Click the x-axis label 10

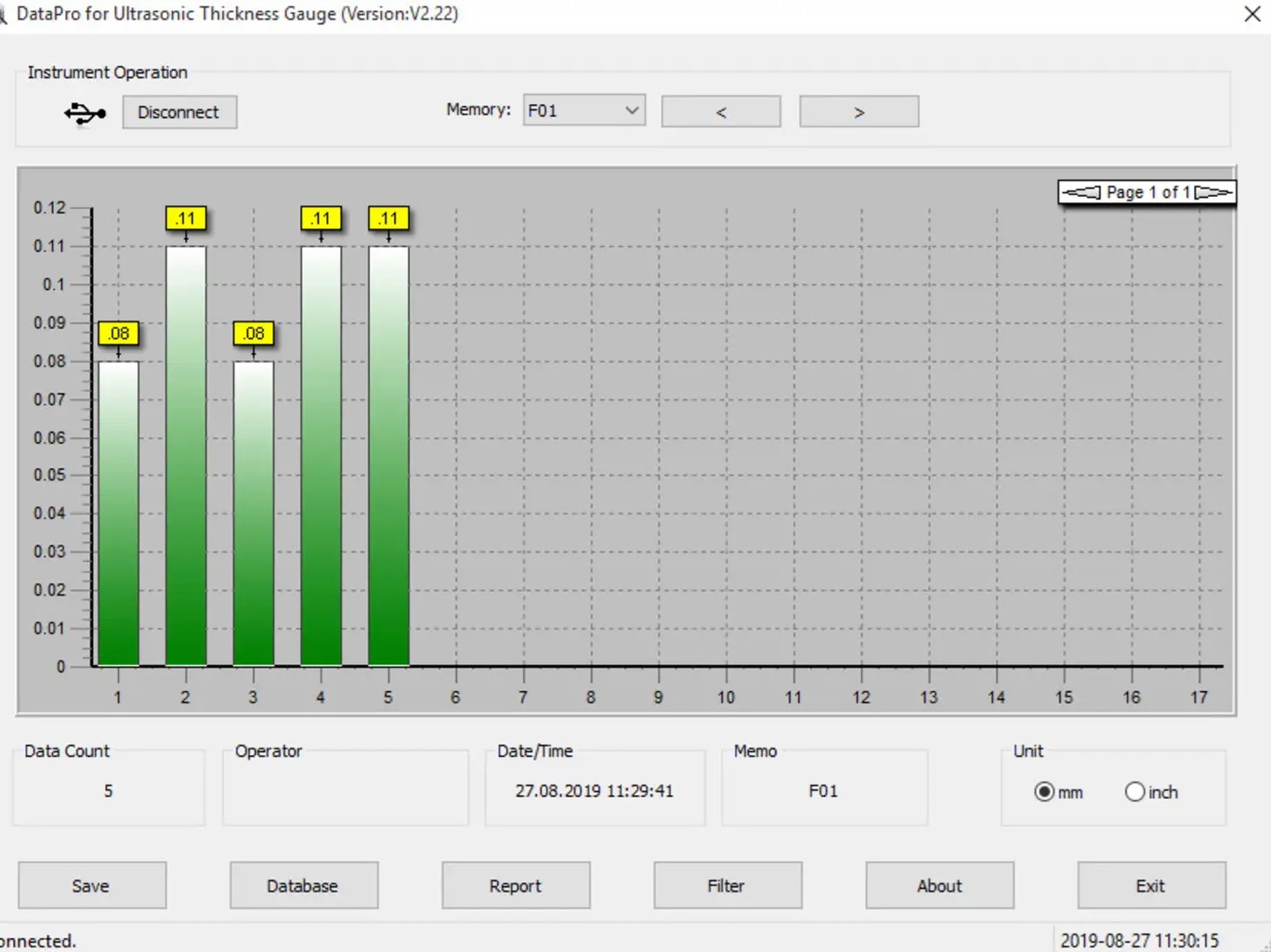726,697
